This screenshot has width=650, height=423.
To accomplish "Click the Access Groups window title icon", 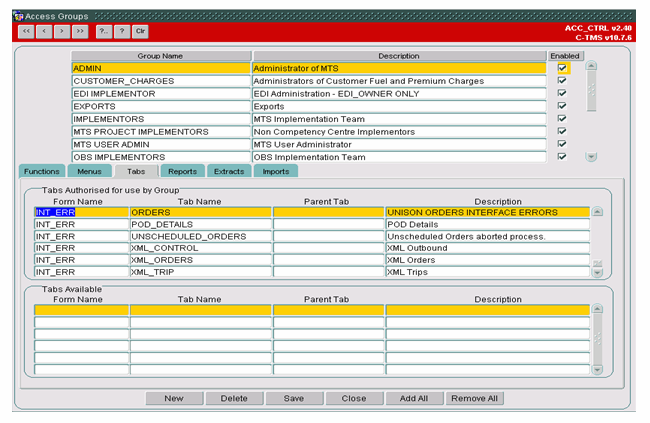I will click(18, 16).
